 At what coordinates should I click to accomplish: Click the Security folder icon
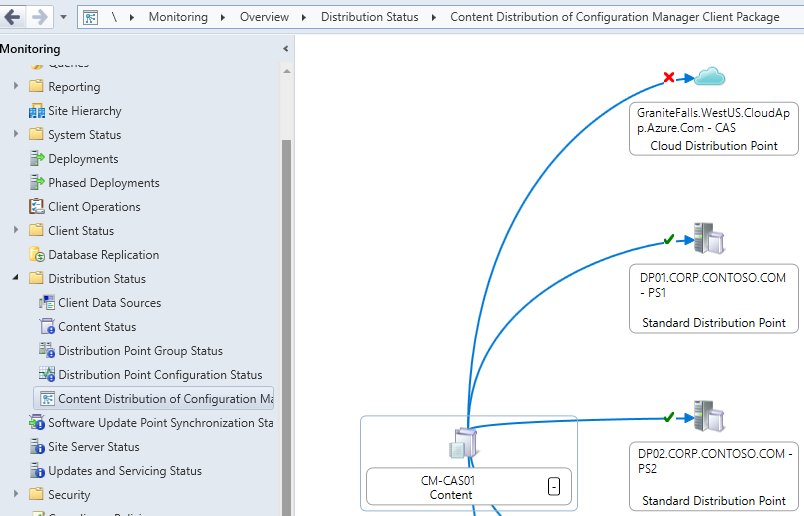tap(36, 493)
